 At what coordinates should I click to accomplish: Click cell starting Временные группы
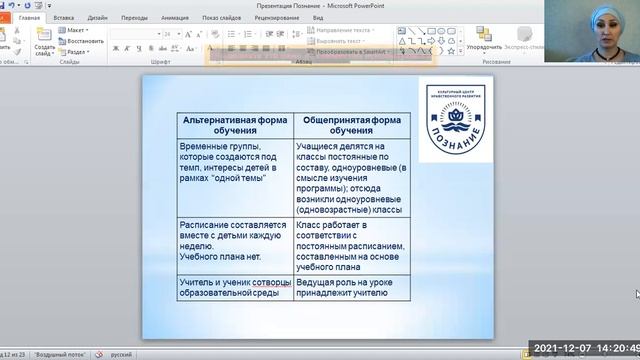(x=235, y=178)
